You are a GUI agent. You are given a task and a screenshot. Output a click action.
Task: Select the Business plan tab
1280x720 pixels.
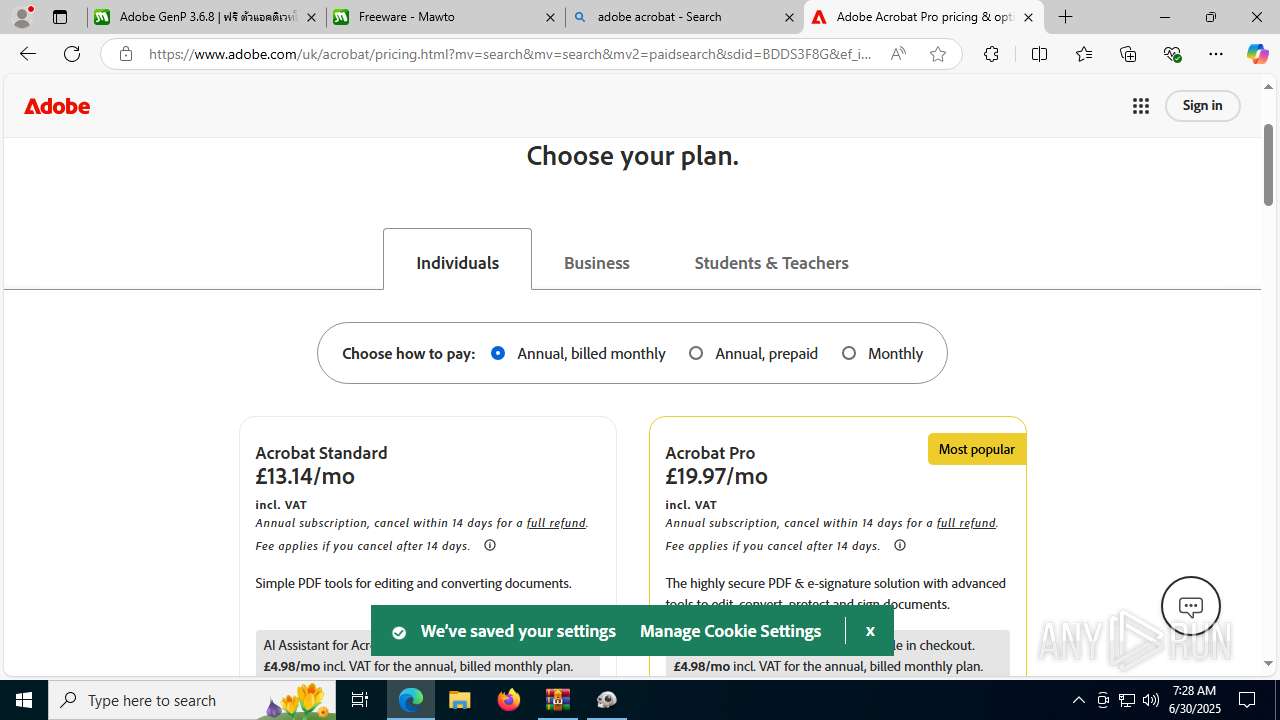pos(596,263)
